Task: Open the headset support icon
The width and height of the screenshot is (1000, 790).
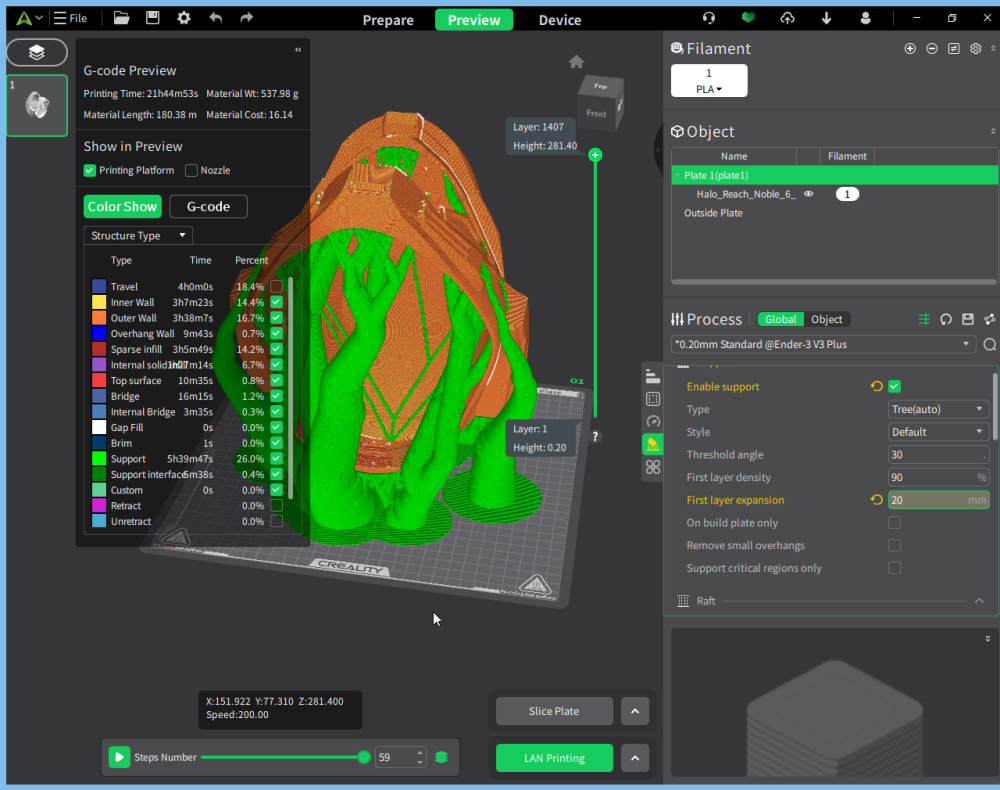Action: pyautogui.click(x=709, y=18)
